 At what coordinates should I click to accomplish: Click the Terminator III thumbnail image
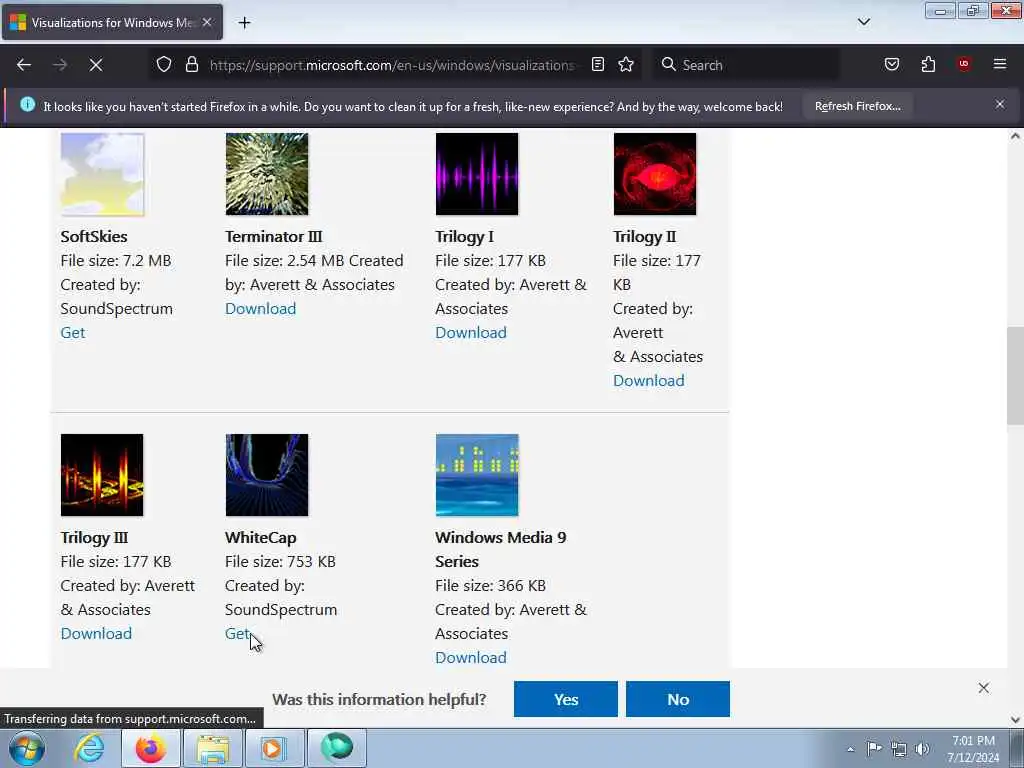point(266,174)
